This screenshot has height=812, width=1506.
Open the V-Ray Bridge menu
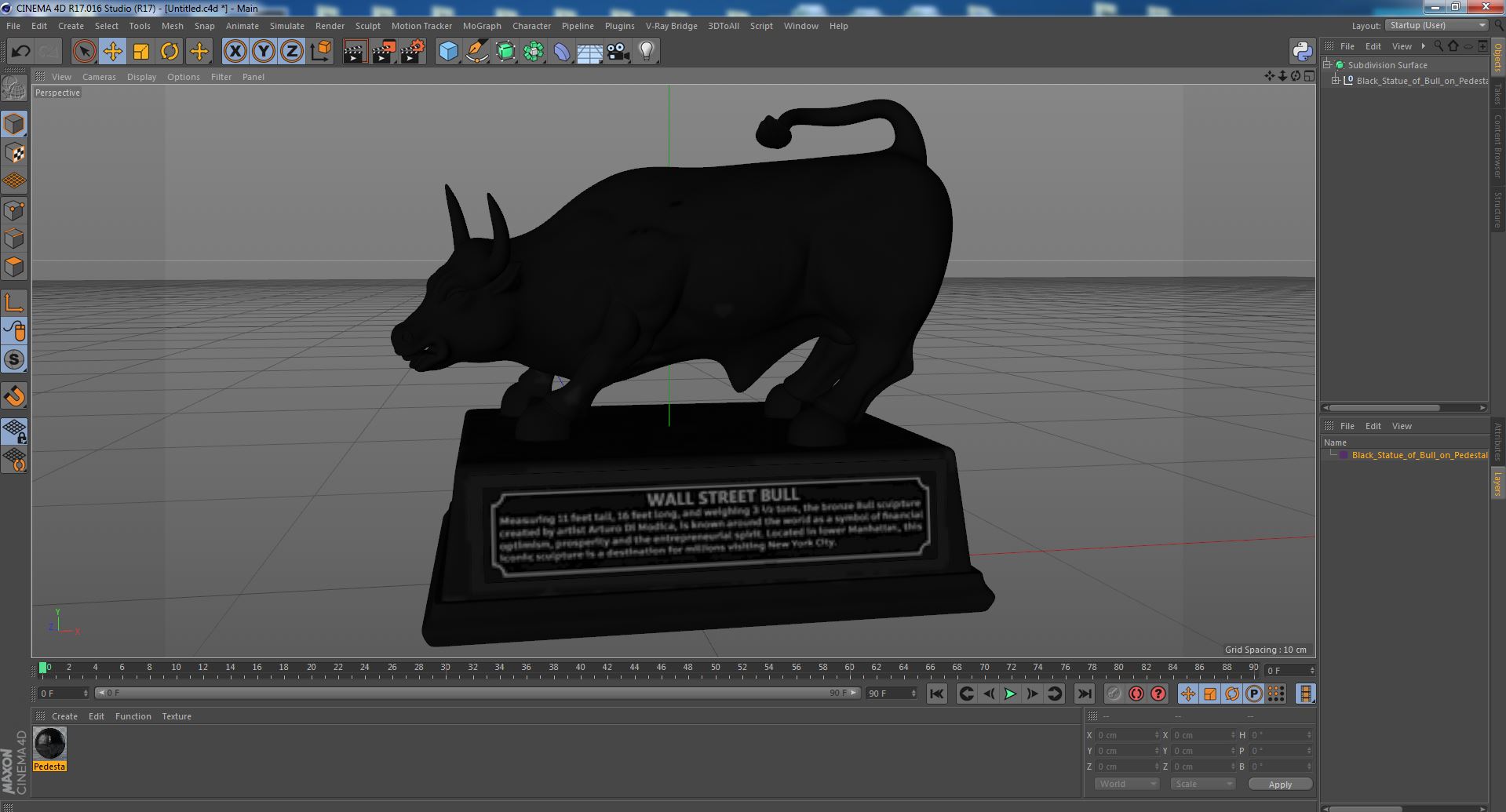tap(671, 26)
